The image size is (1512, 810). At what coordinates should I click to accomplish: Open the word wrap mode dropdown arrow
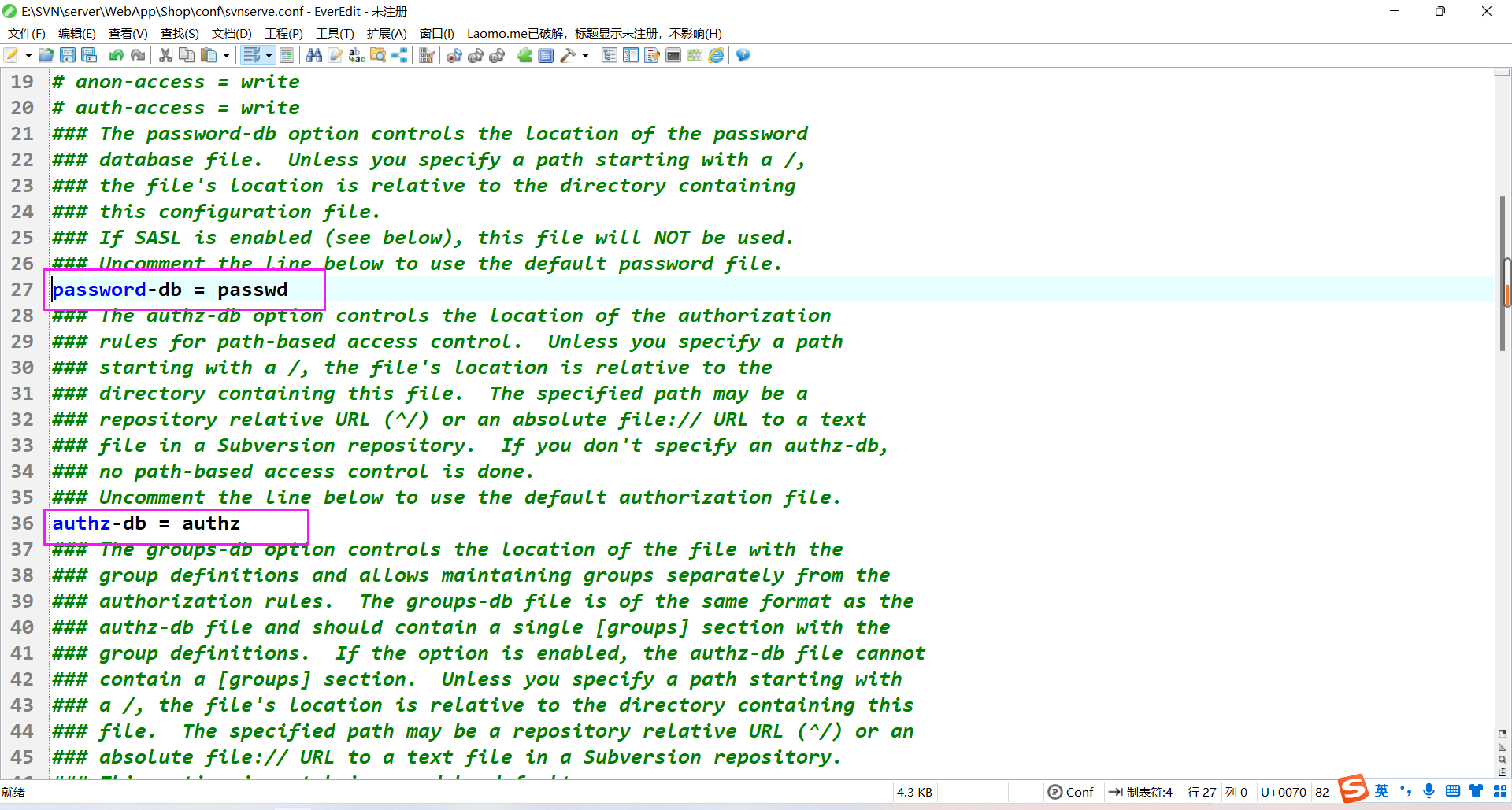[269, 55]
